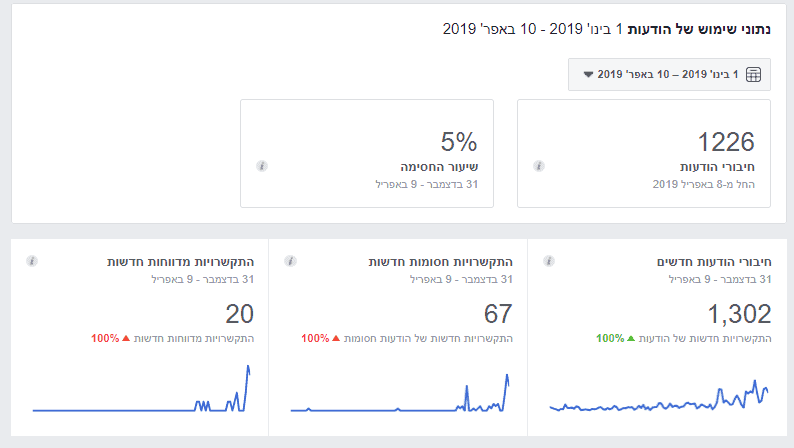Click the green 100% increase indicator
Image resolution: width=794 pixels, height=448 pixels.
click(x=609, y=339)
